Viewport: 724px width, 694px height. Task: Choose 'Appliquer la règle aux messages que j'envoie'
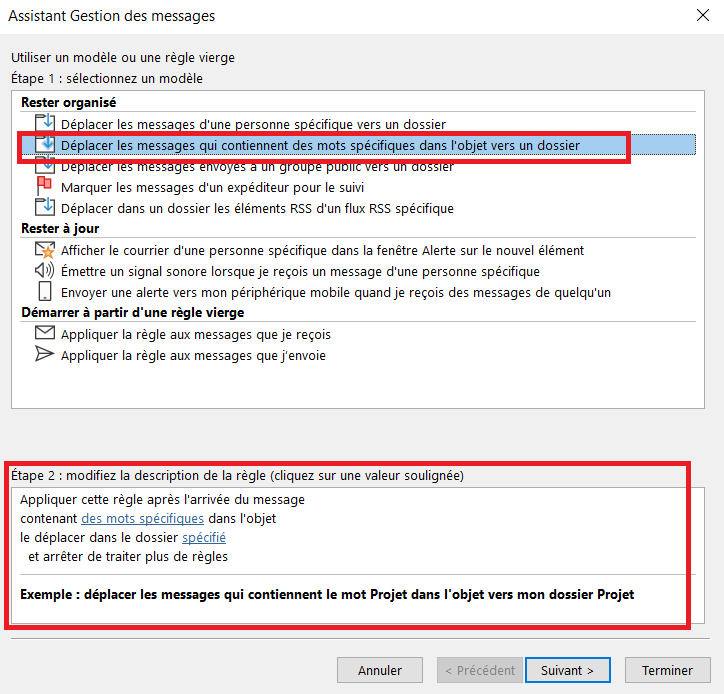click(193, 356)
